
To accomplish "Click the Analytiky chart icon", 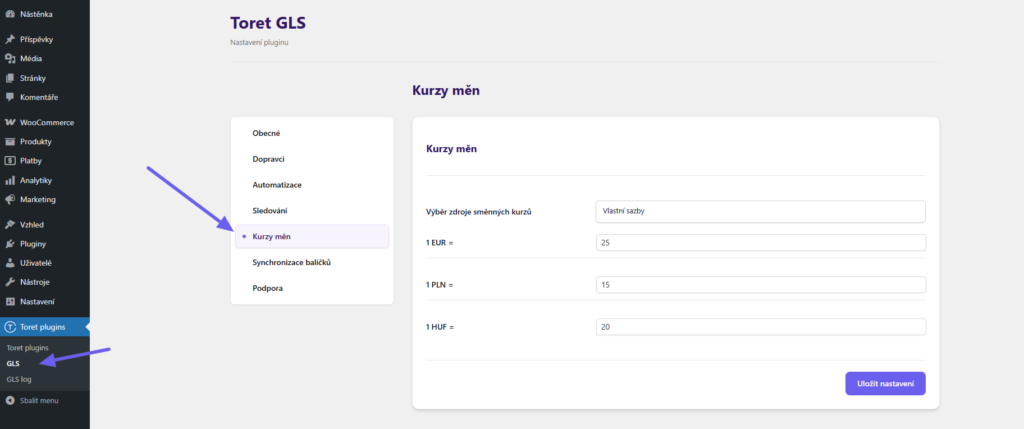I will point(10,180).
